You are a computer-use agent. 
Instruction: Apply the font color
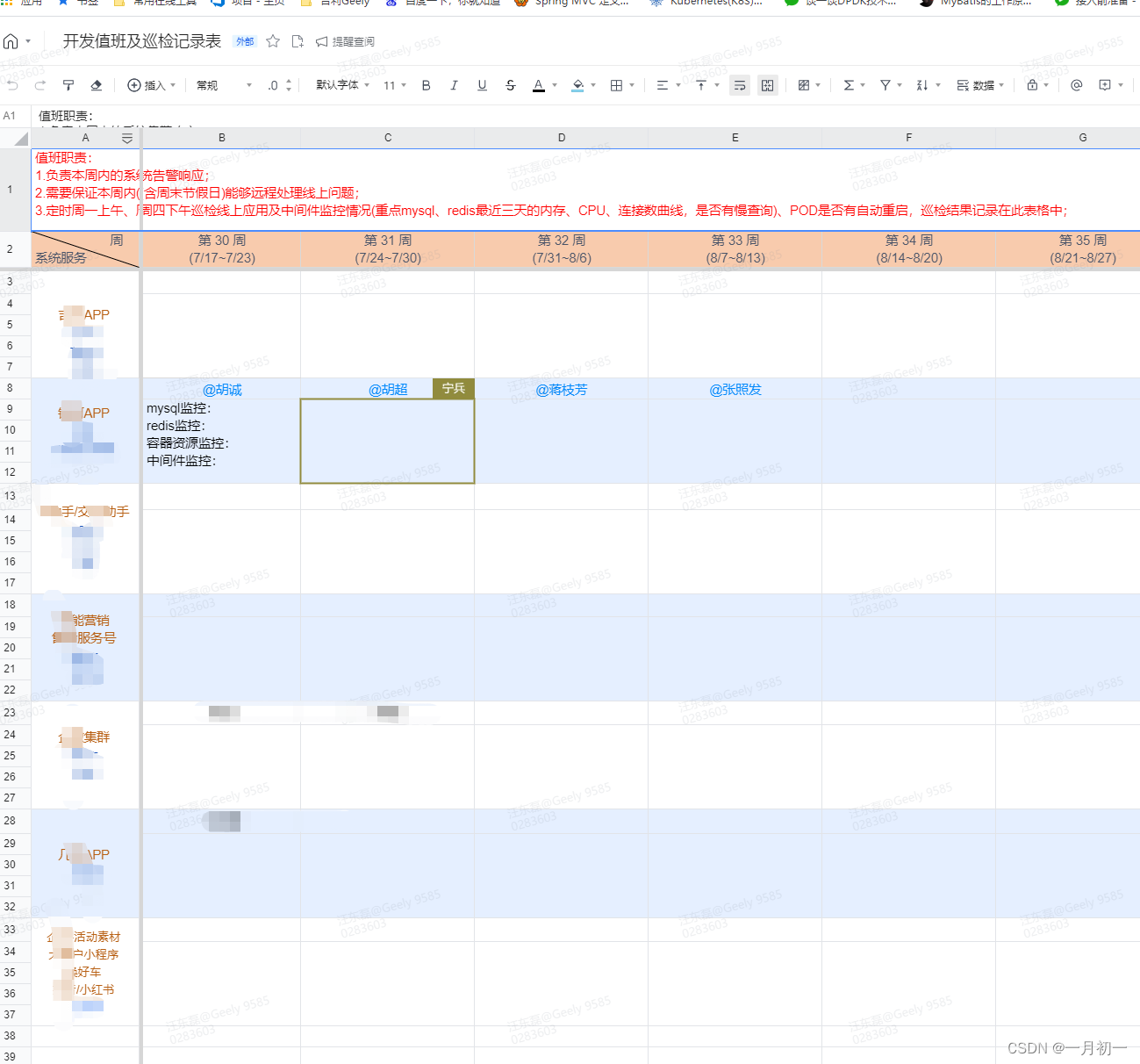[539, 85]
